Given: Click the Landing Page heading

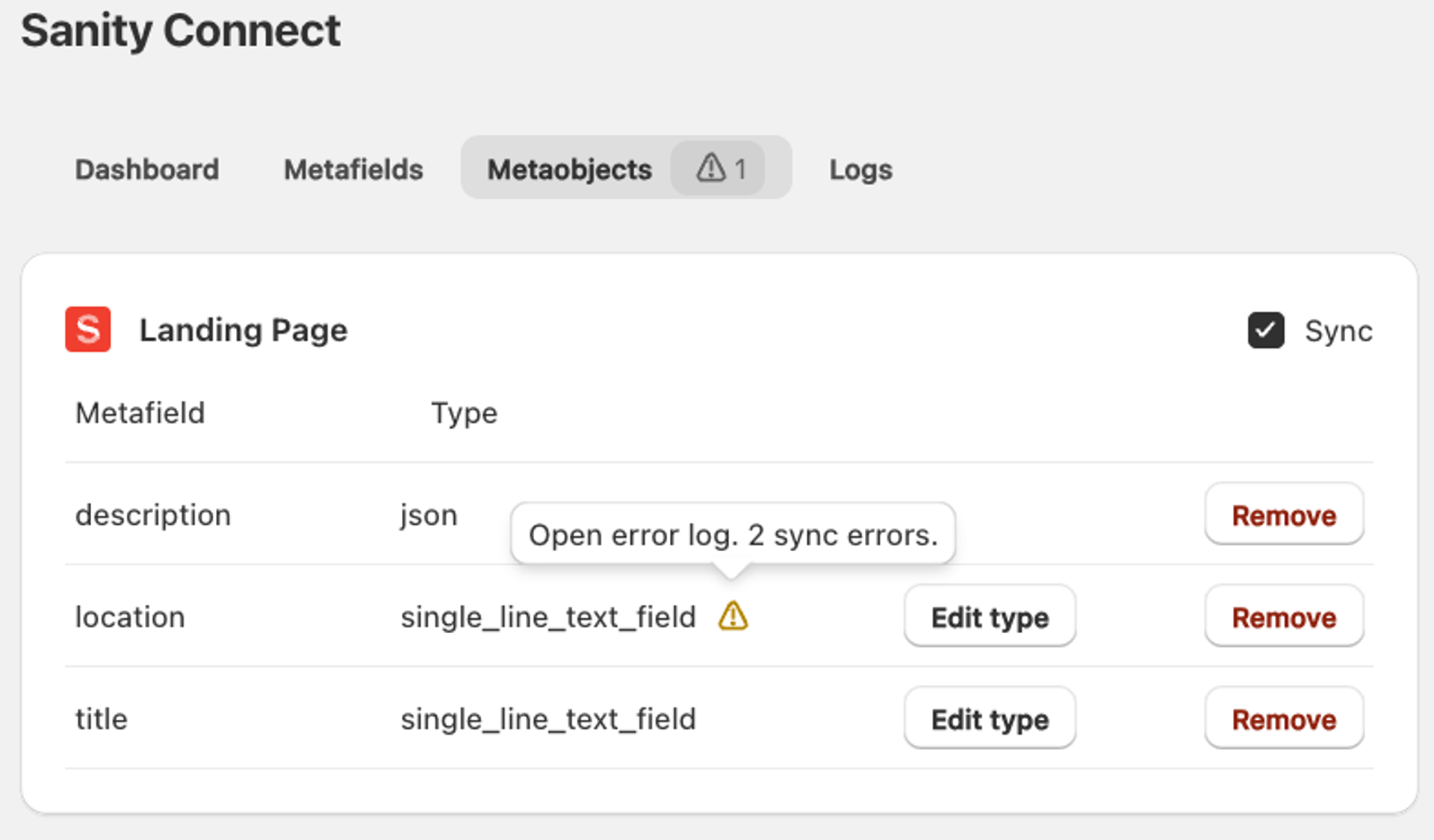Looking at the screenshot, I should coord(243,330).
